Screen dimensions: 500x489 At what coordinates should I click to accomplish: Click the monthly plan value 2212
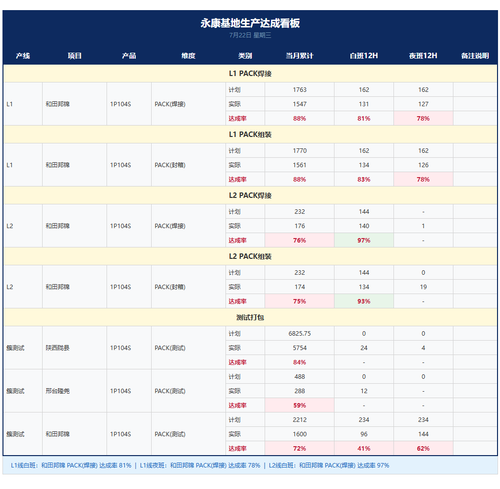(x=299, y=420)
